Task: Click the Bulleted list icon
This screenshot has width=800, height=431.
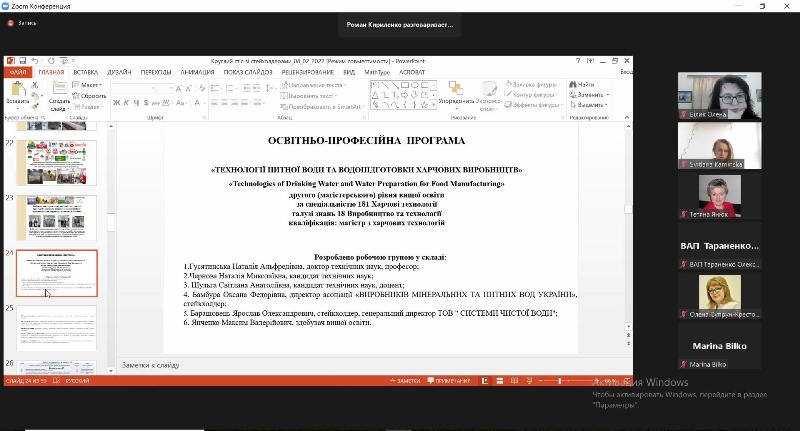Action: tap(216, 88)
